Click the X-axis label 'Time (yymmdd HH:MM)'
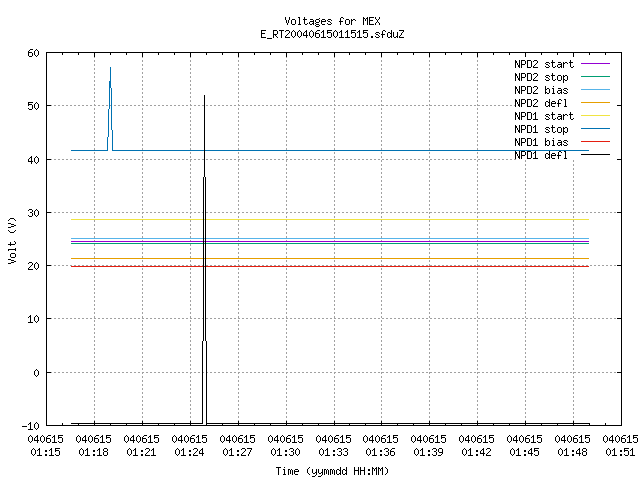Viewport: 640px width, 480px height. tap(332, 471)
